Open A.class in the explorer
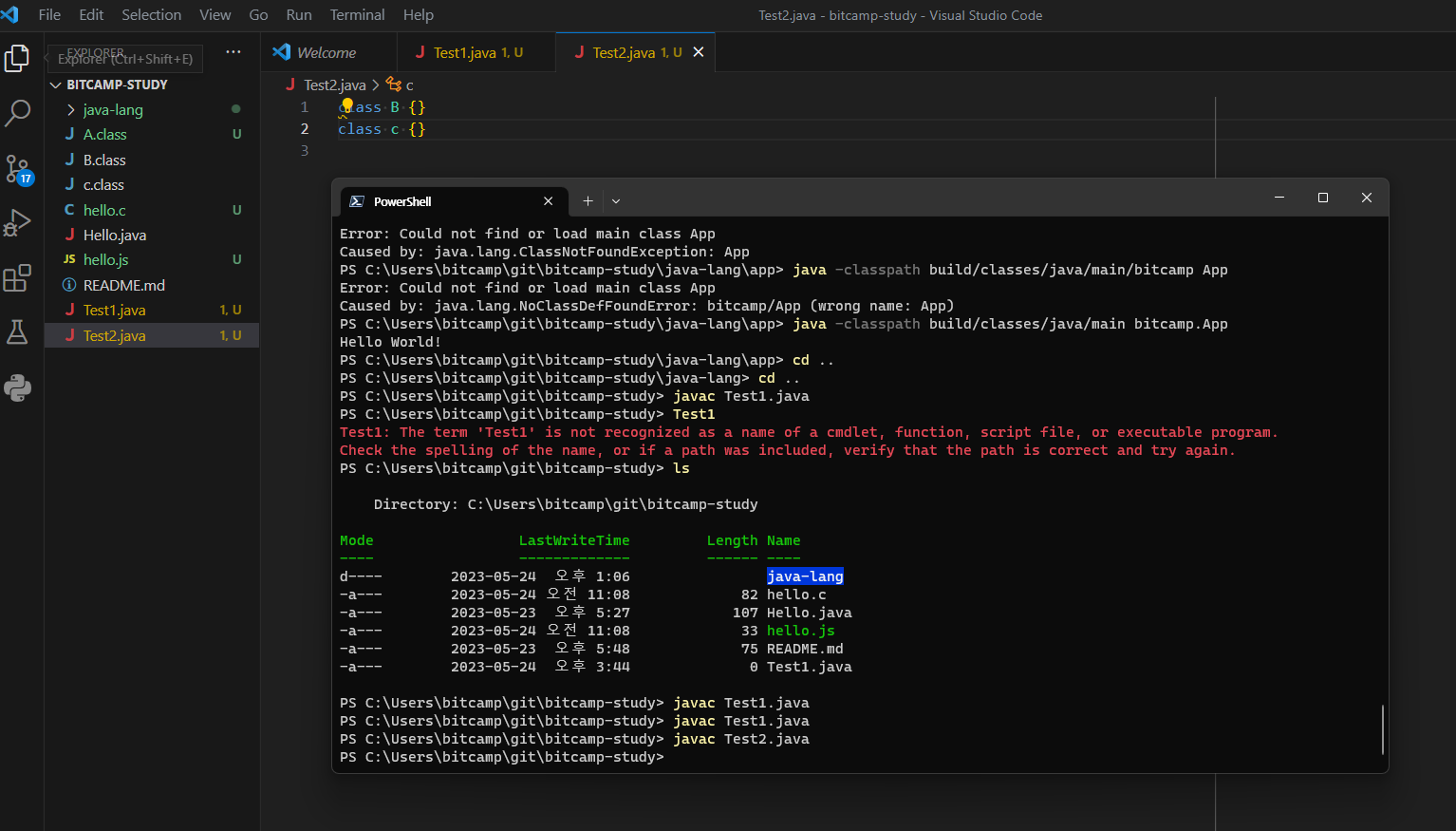The width and height of the screenshot is (1456, 831). click(152, 135)
